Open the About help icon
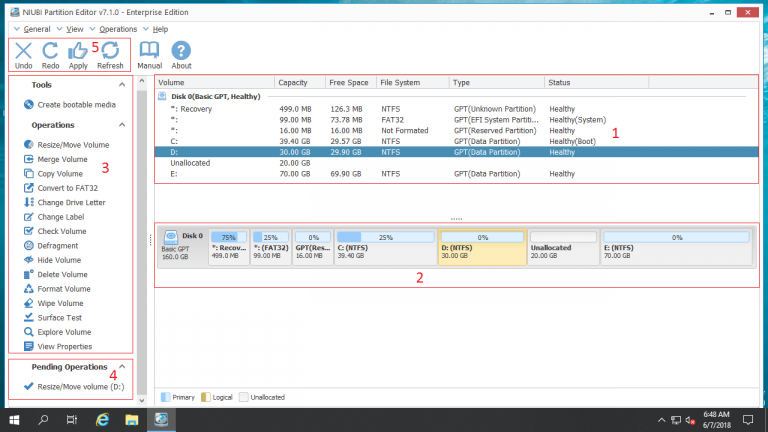Screen dimensions: 768x432 point(181,50)
